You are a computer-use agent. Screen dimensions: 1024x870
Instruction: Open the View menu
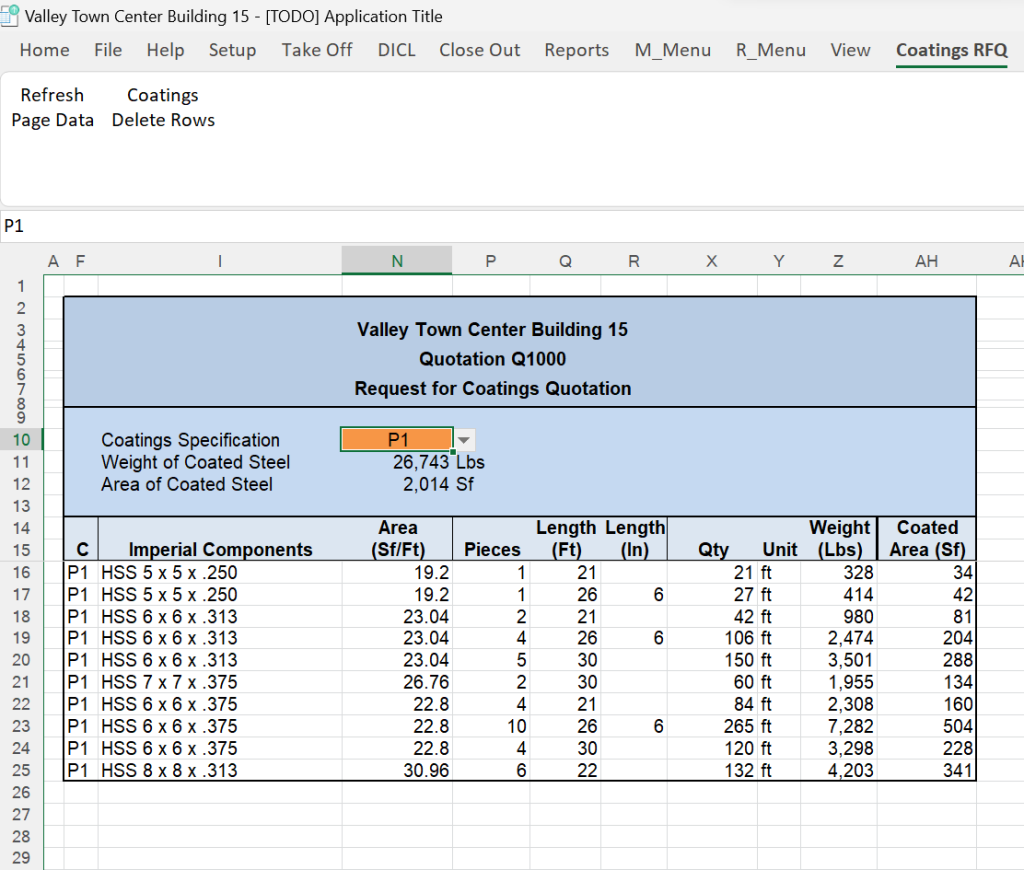click(850, 50)
